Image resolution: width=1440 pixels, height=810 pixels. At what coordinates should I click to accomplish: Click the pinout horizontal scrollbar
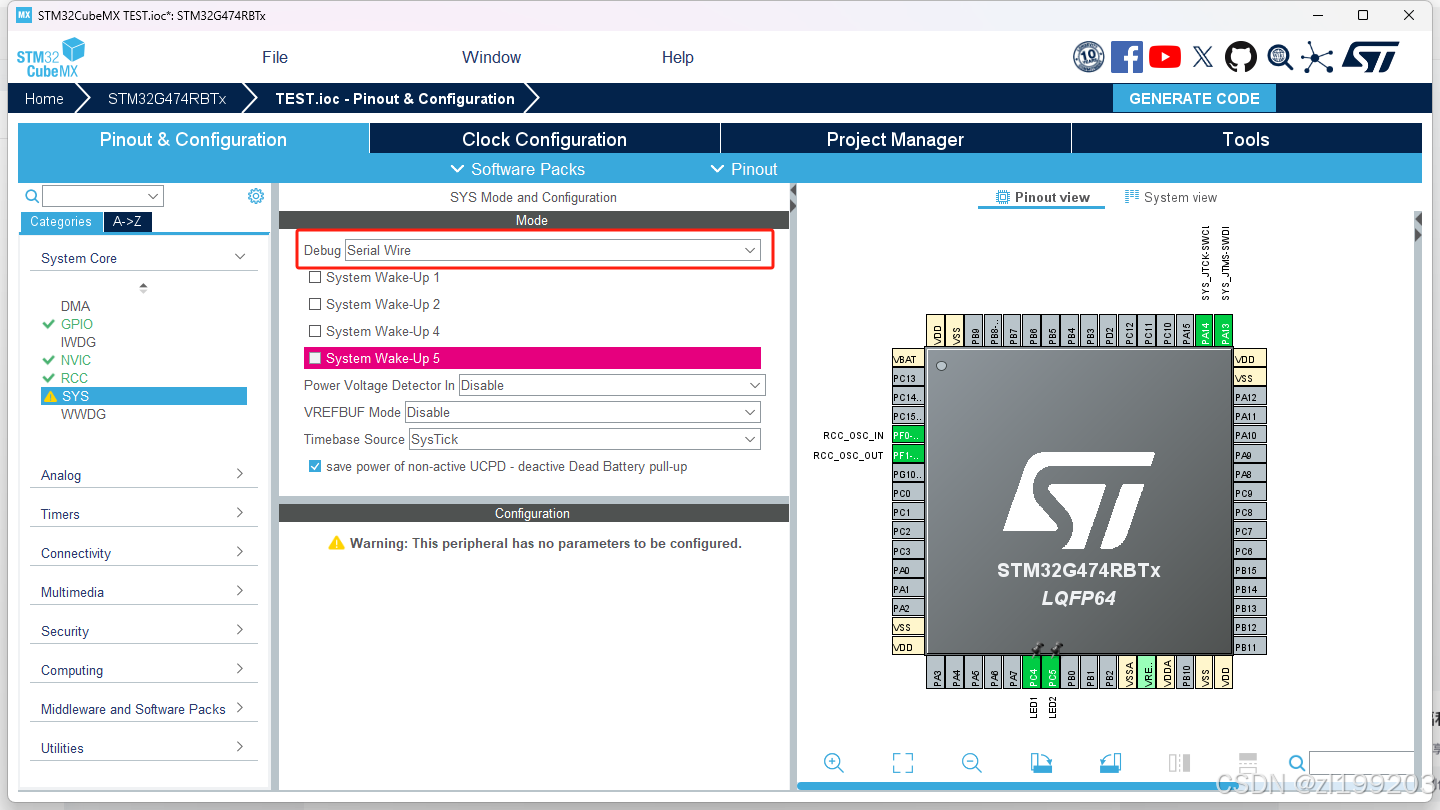(1020, 786)
